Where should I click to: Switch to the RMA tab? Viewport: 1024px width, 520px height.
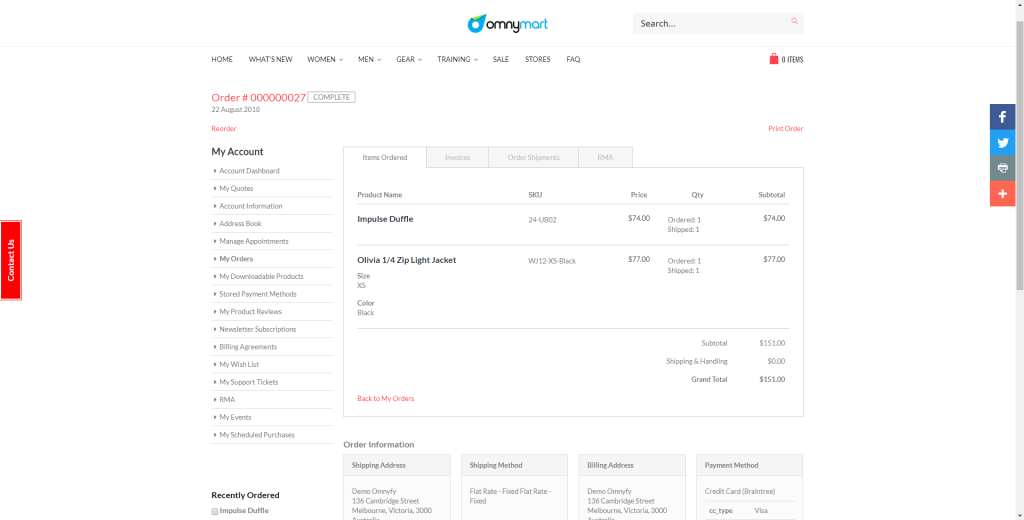click(605, 157)
